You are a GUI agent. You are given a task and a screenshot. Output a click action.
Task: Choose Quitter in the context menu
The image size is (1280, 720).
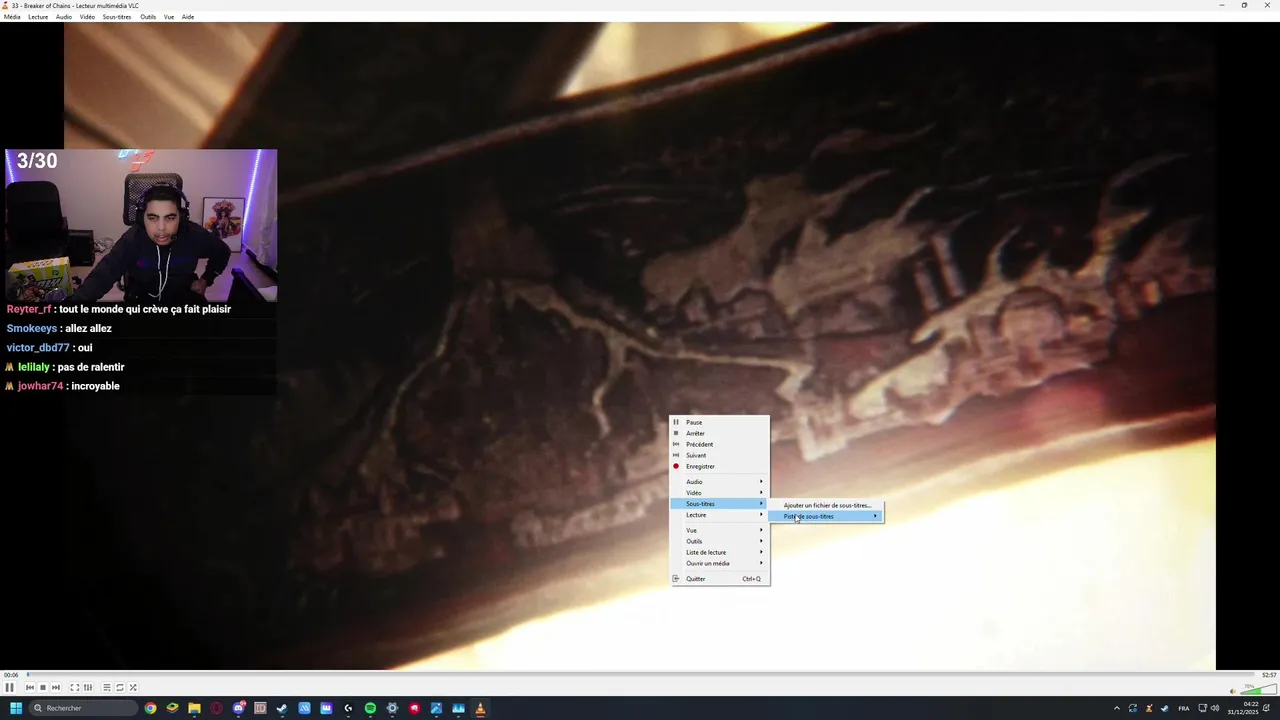click(719, 579)
